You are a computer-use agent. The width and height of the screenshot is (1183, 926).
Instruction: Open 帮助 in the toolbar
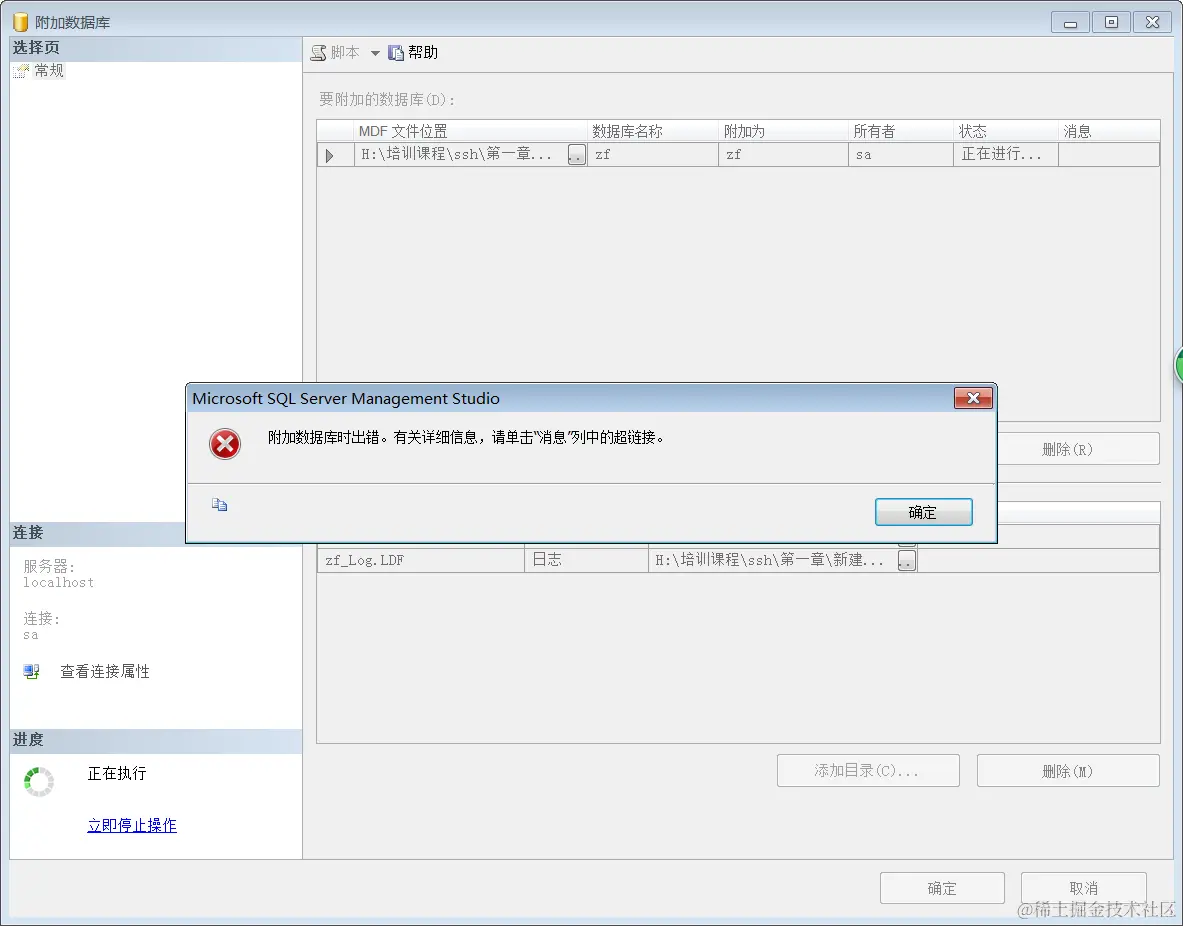pyautogui.click(x=413, y=53)
